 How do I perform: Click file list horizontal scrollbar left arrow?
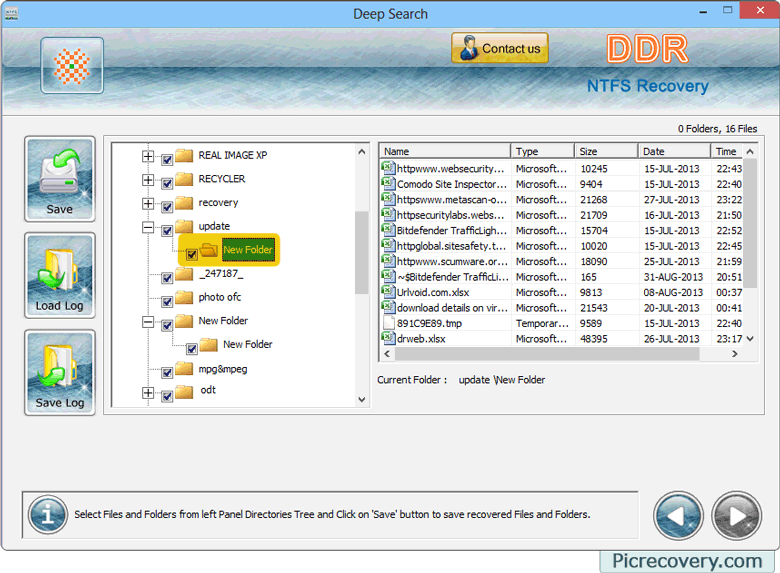(x=388, y=354)
